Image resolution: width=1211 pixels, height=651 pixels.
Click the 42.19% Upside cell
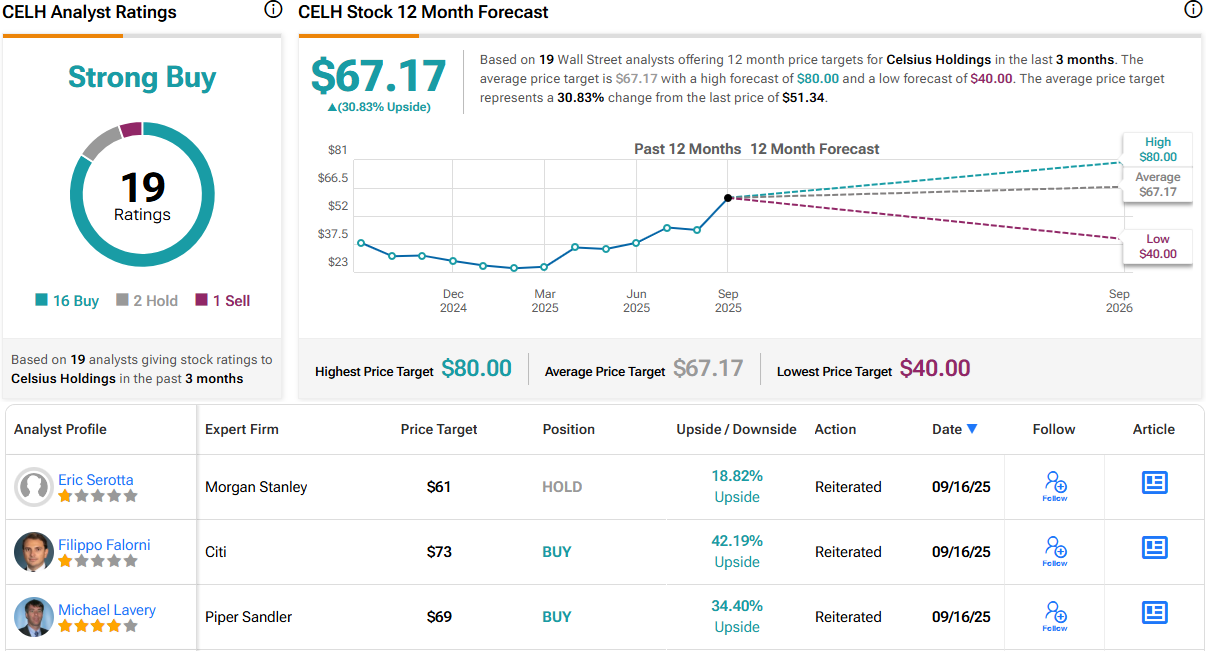pyautogui.click(x=737, y=552)
